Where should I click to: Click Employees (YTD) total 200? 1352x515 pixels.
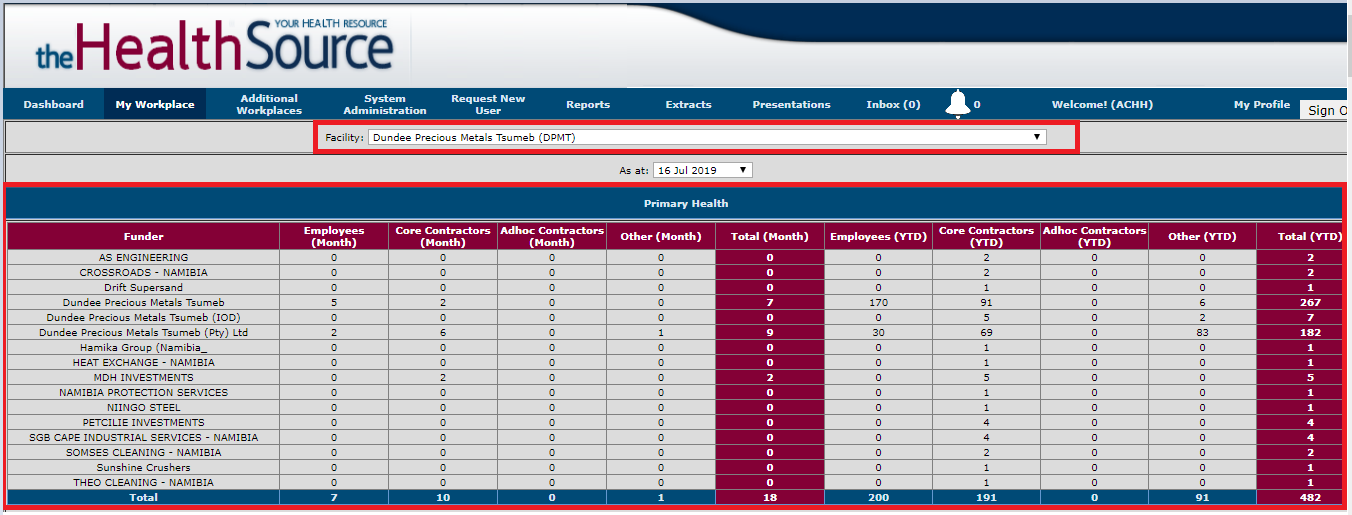[x=878, y=498]
